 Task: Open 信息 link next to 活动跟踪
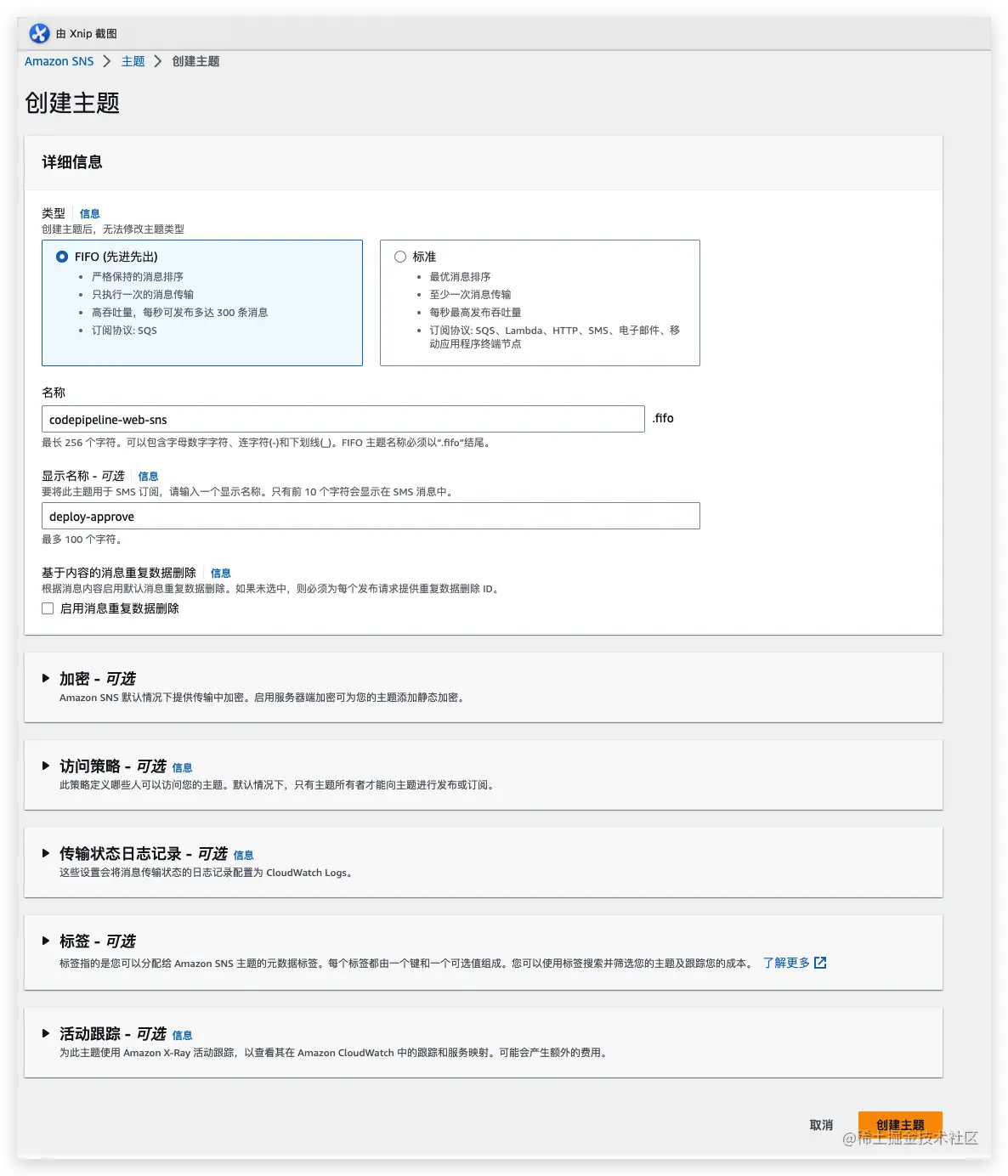pos(183,1035)
